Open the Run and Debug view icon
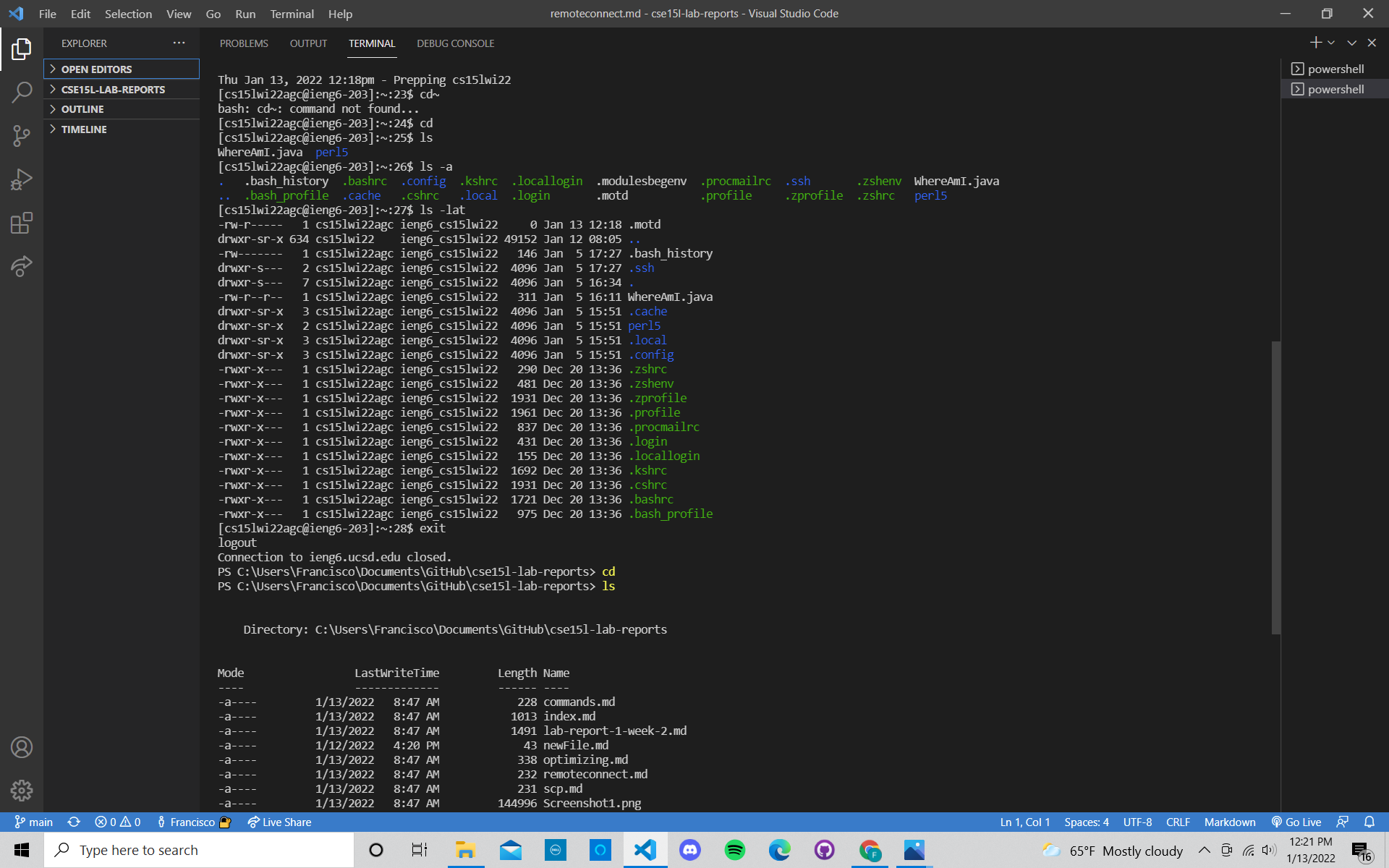 22,179
